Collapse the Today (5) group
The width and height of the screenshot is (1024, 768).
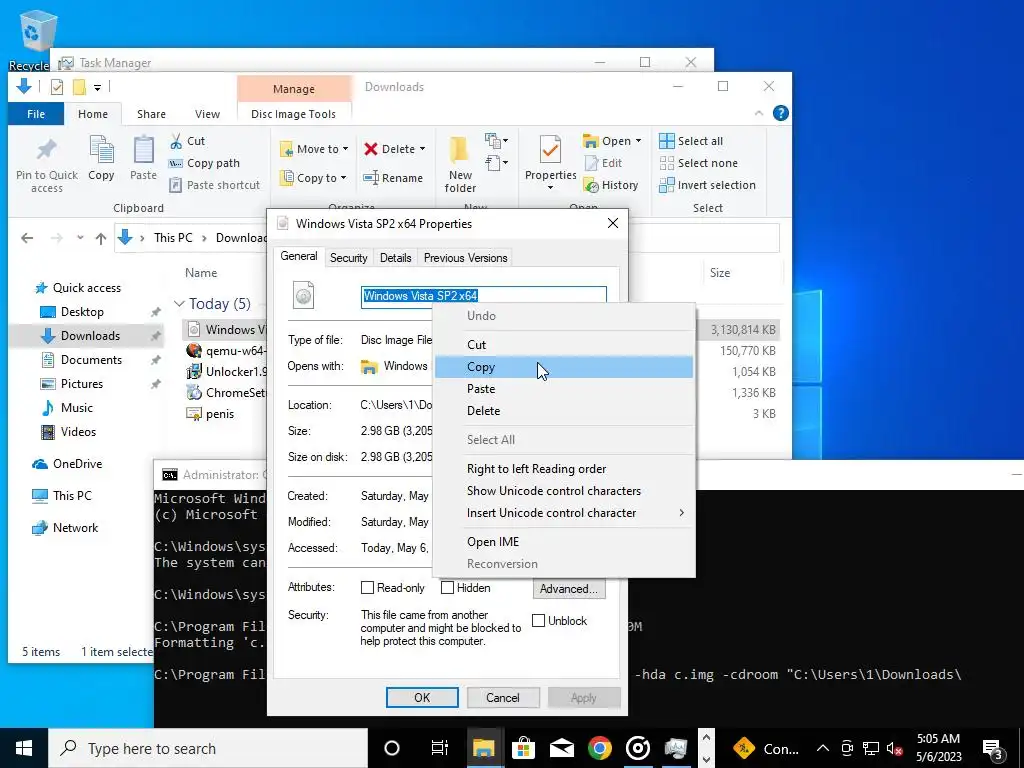[179, 304]
